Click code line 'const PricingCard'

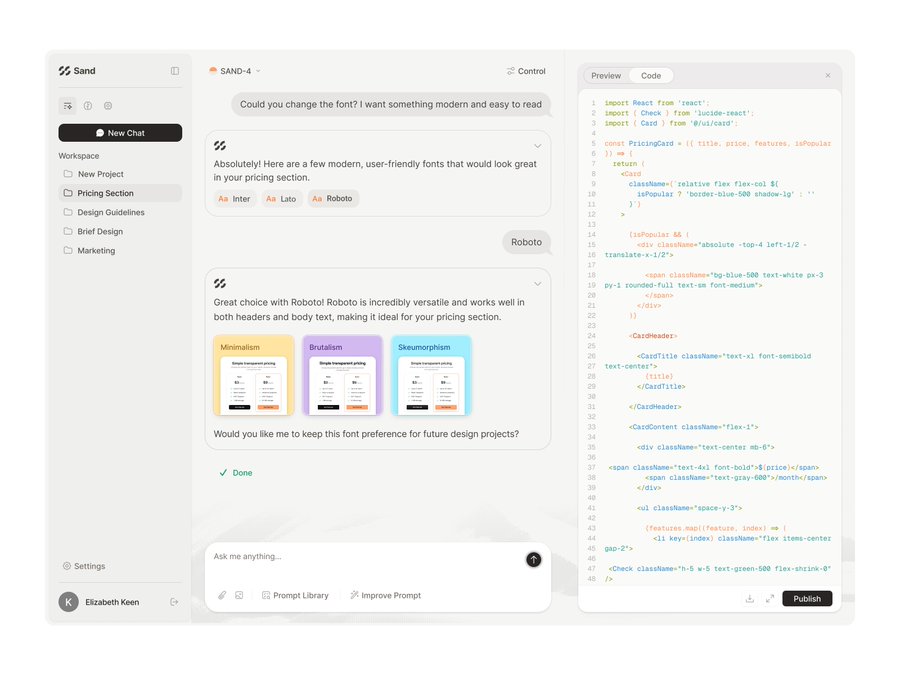point(717,143)
